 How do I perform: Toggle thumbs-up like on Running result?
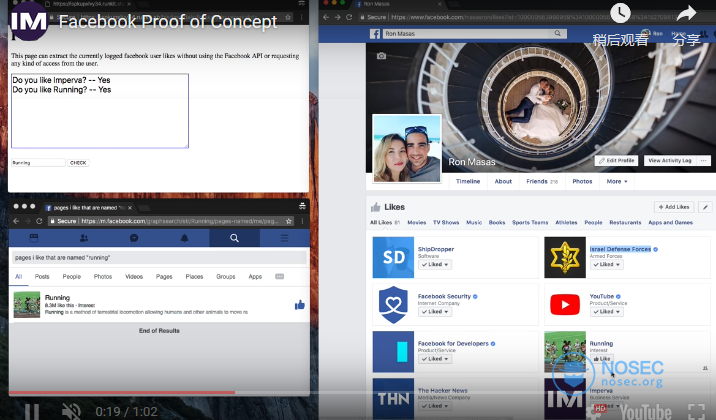[300, 304]
